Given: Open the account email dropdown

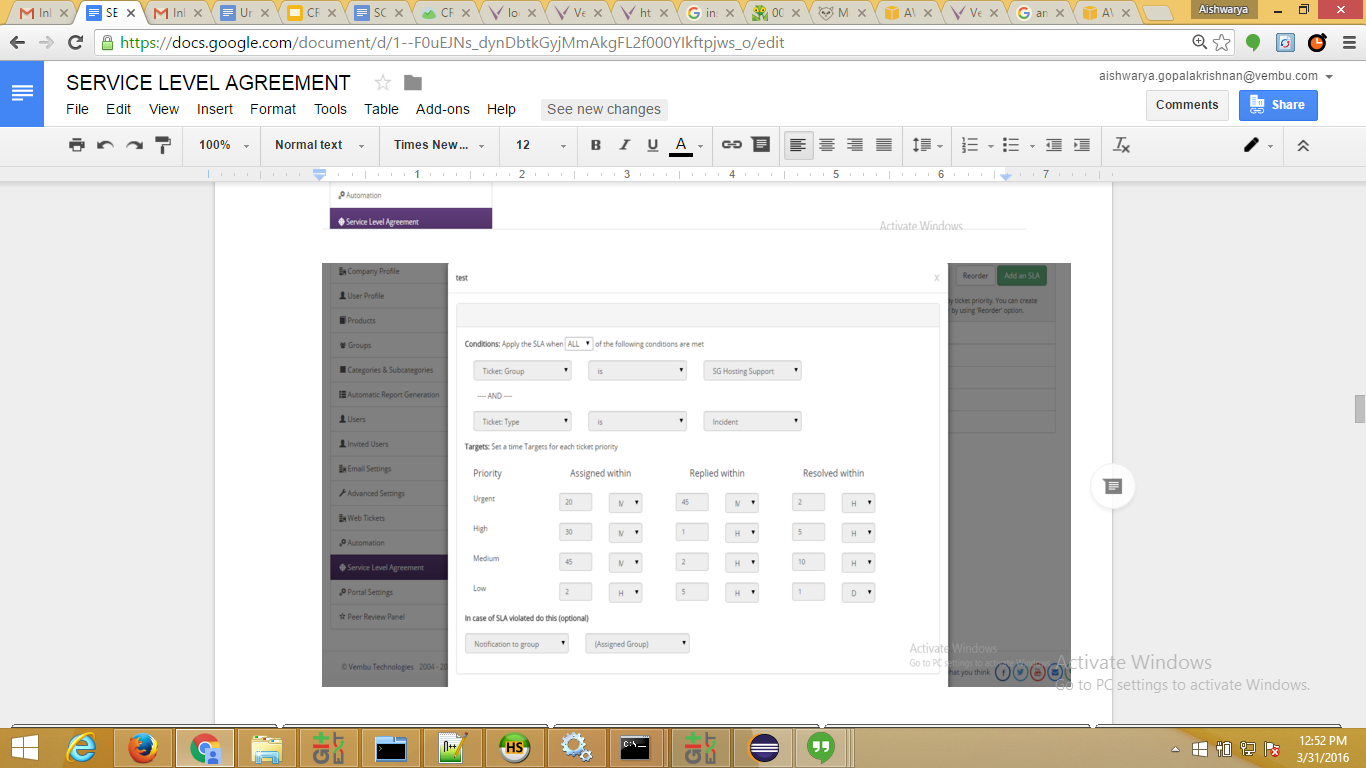Looking at the screenshot, I should click(x=1216, y=76).
